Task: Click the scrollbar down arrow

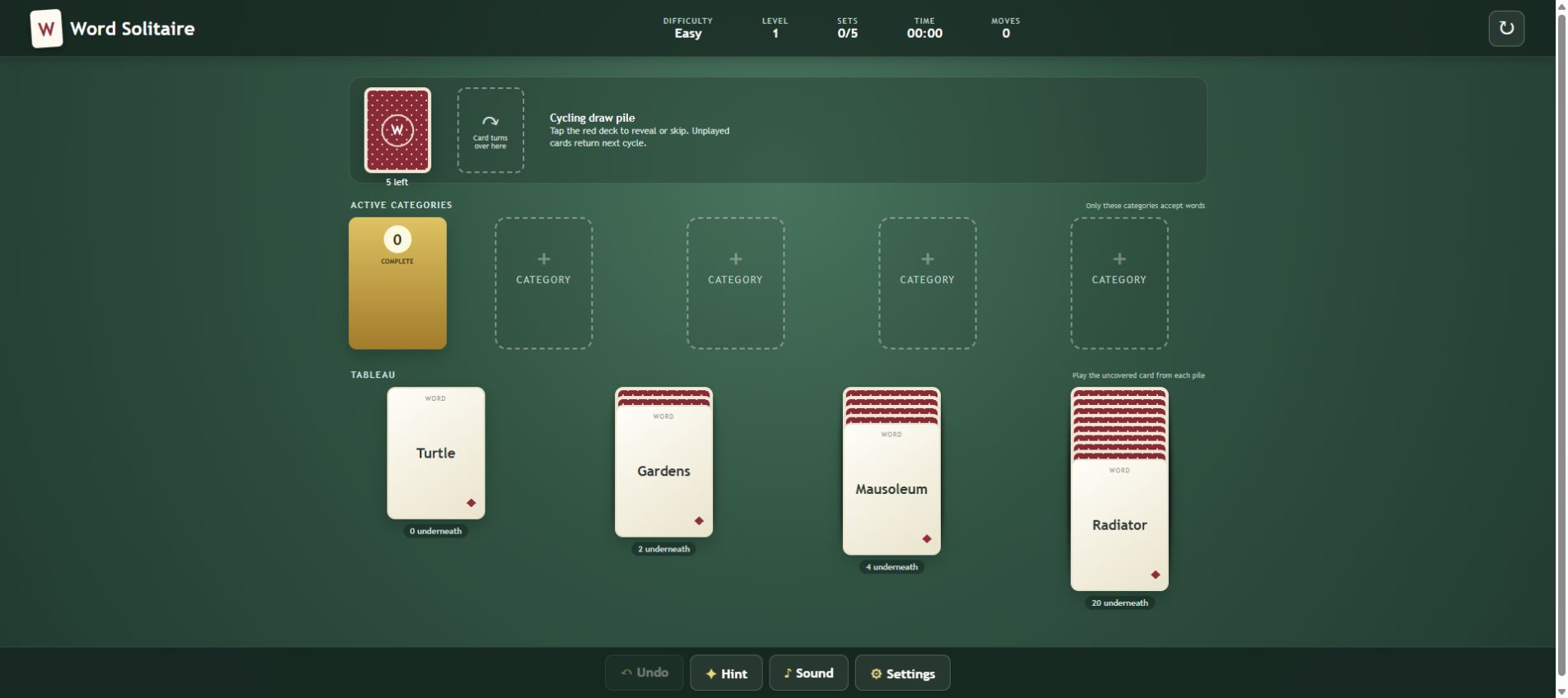Action: coord(1561,691)
